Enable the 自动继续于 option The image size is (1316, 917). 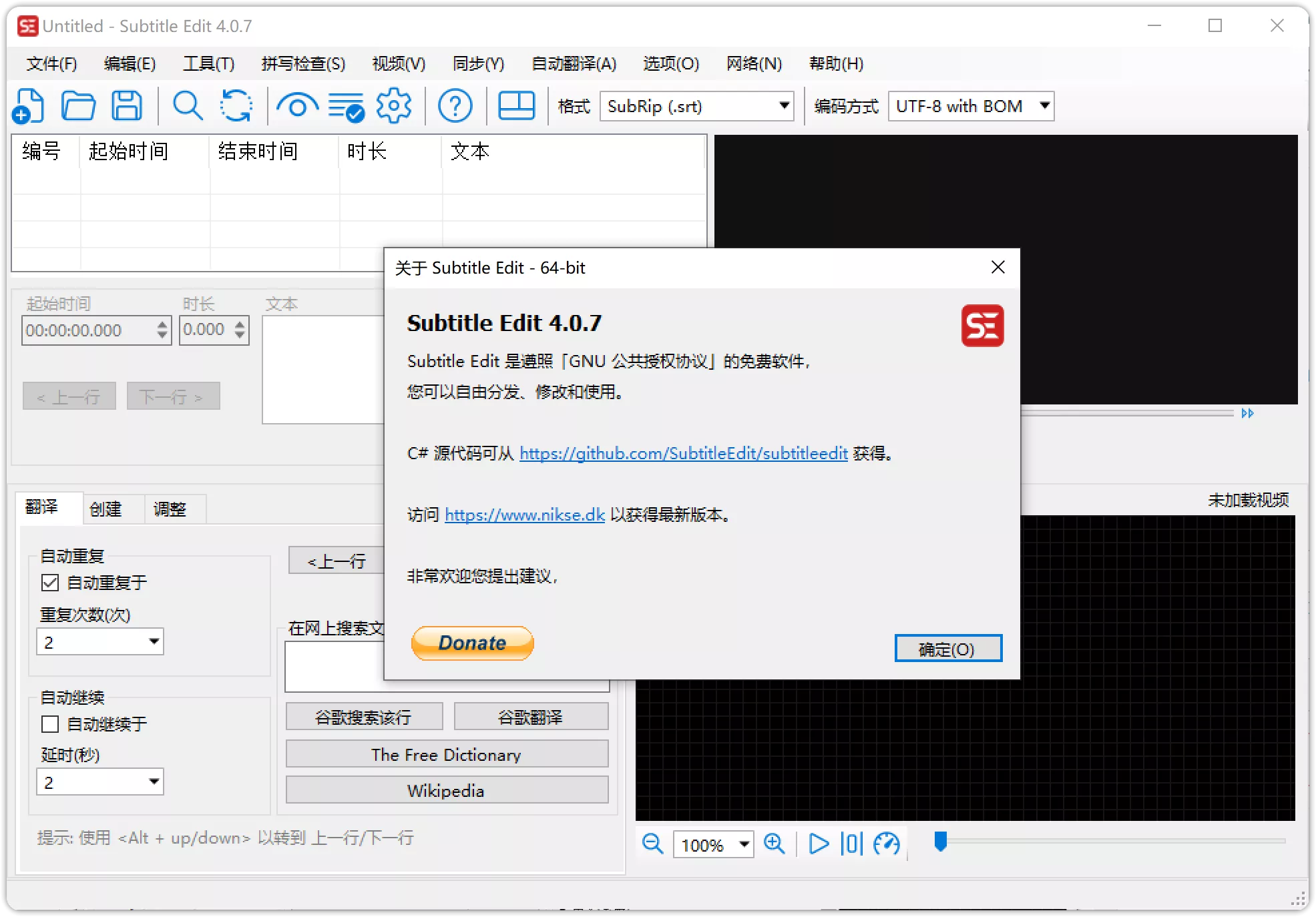(x=50, y=723)
